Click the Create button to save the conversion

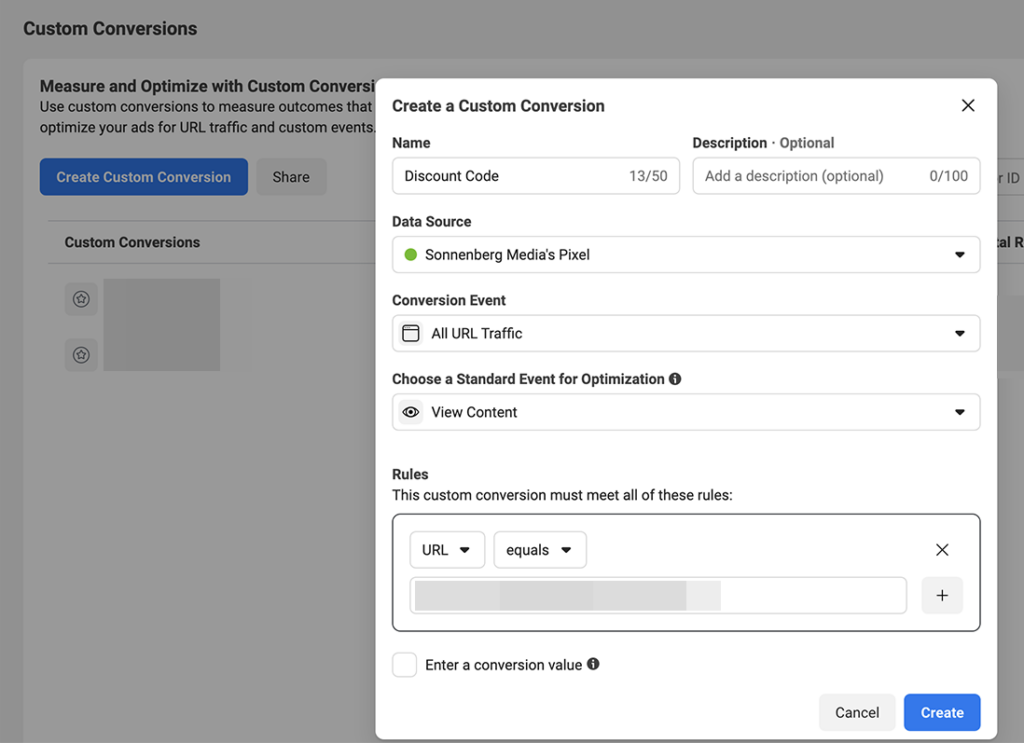coord(941,712)
